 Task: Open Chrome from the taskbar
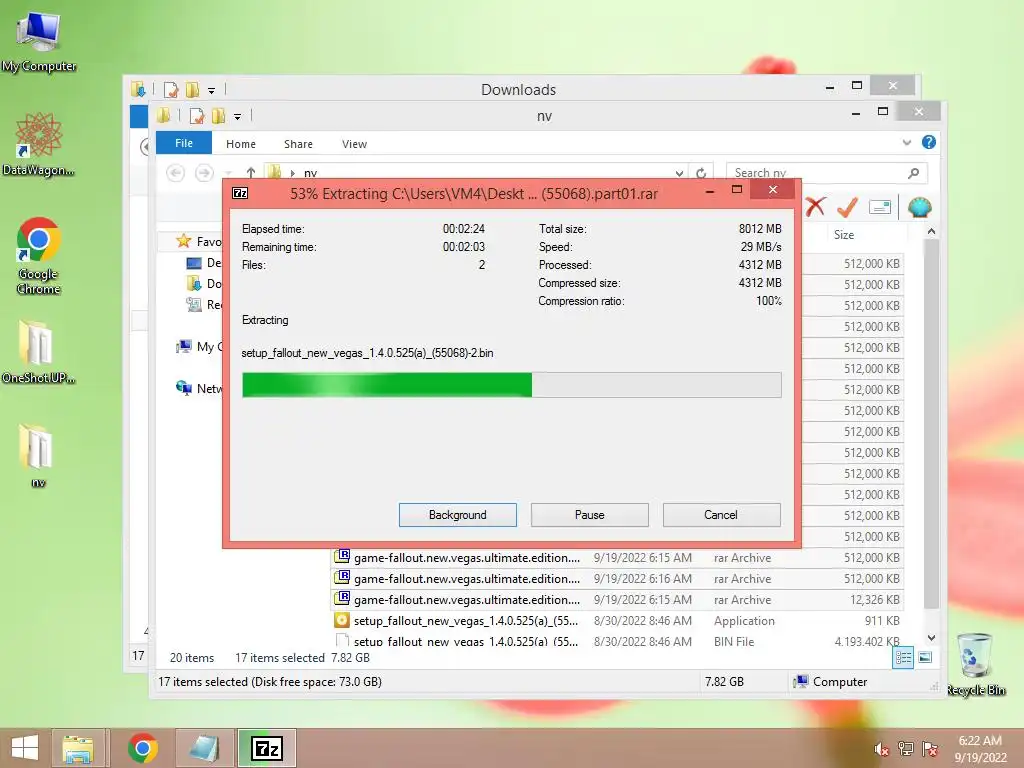pyautogui.click(x=142, y=748)
